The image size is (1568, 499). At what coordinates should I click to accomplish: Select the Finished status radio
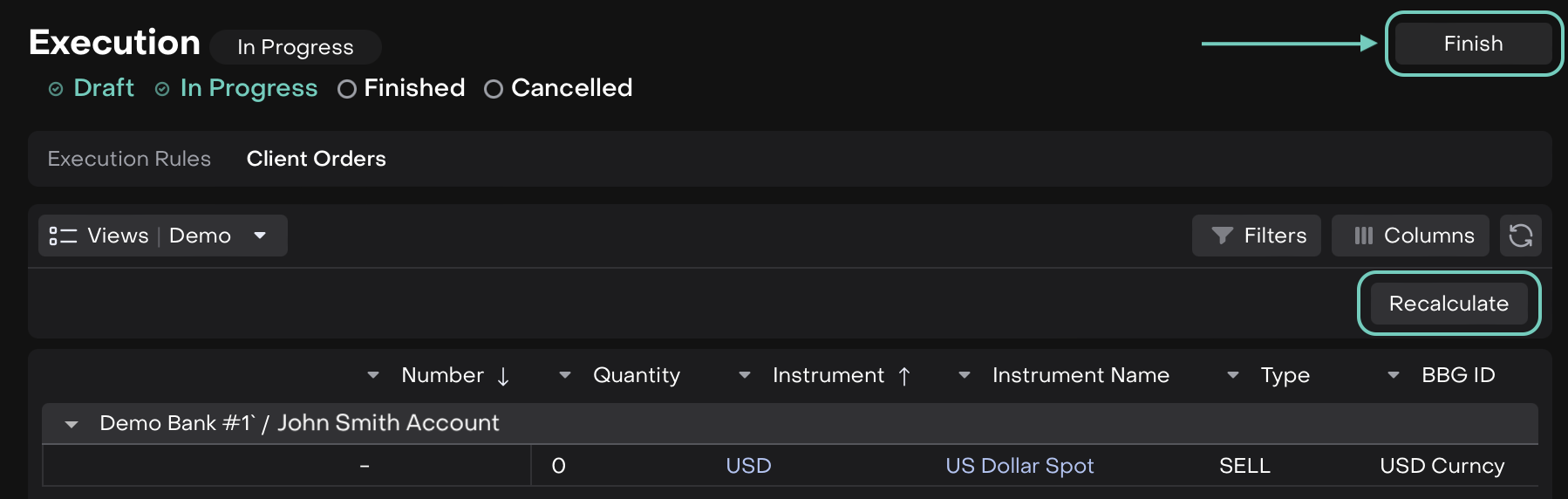[347, 89]
